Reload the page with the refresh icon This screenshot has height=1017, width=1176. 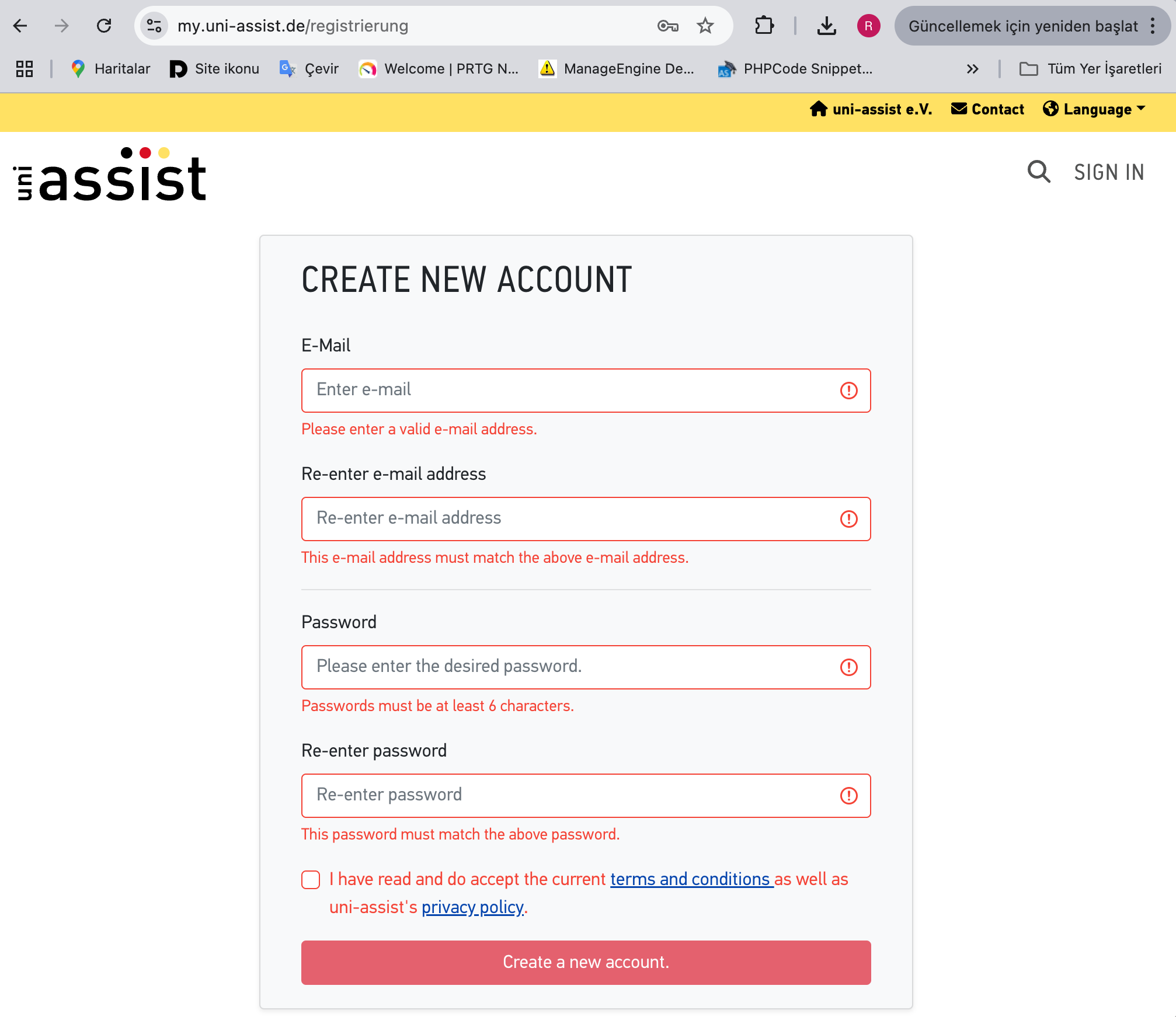click(x=104, y=26)
